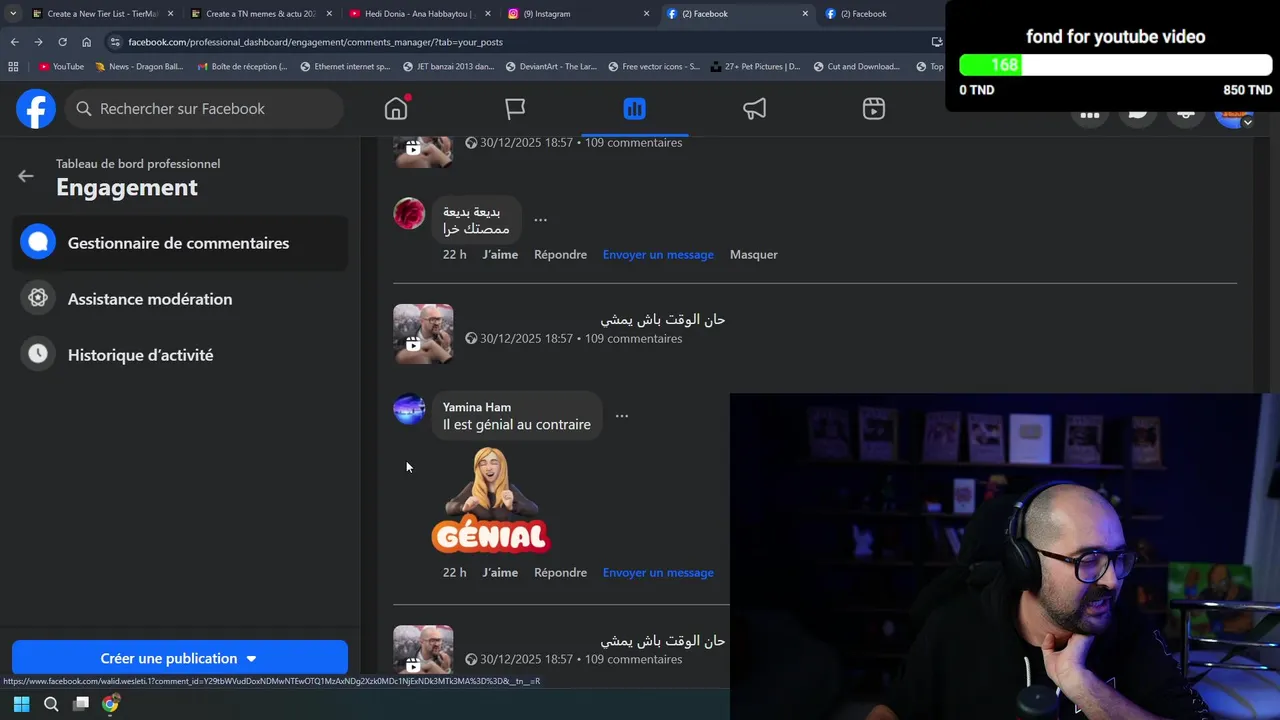
Task: Click the Assistance modération gear icon
Action: coord(38,298)
